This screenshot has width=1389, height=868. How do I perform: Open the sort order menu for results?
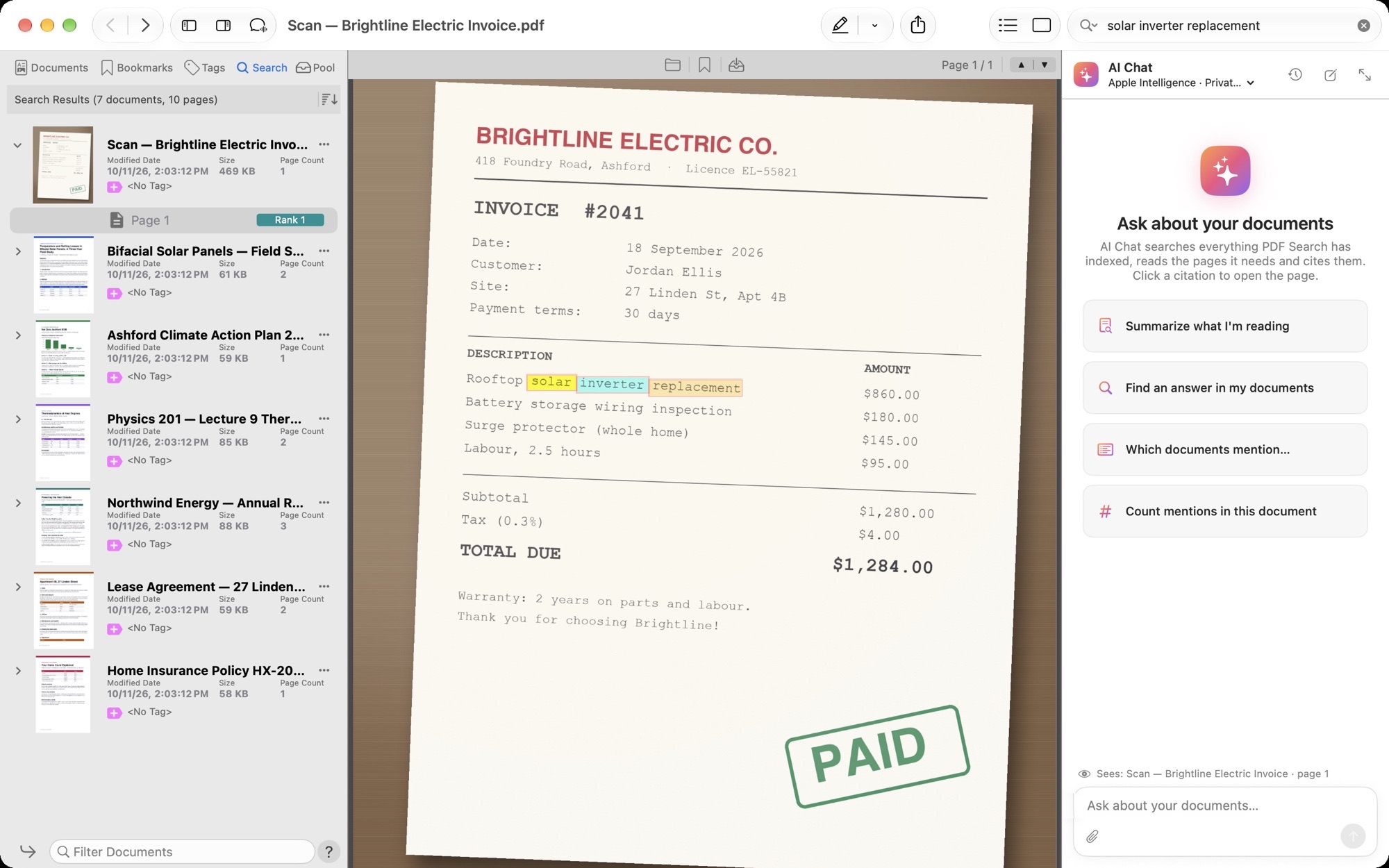point(329,99)
